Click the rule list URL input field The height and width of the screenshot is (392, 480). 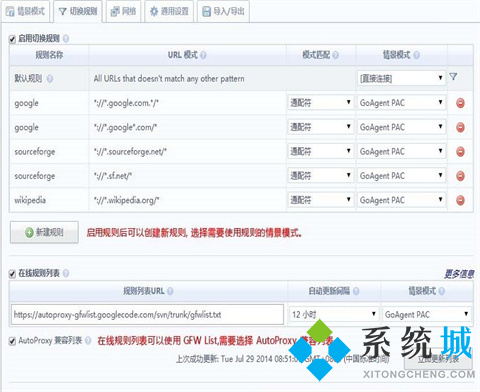147,314
